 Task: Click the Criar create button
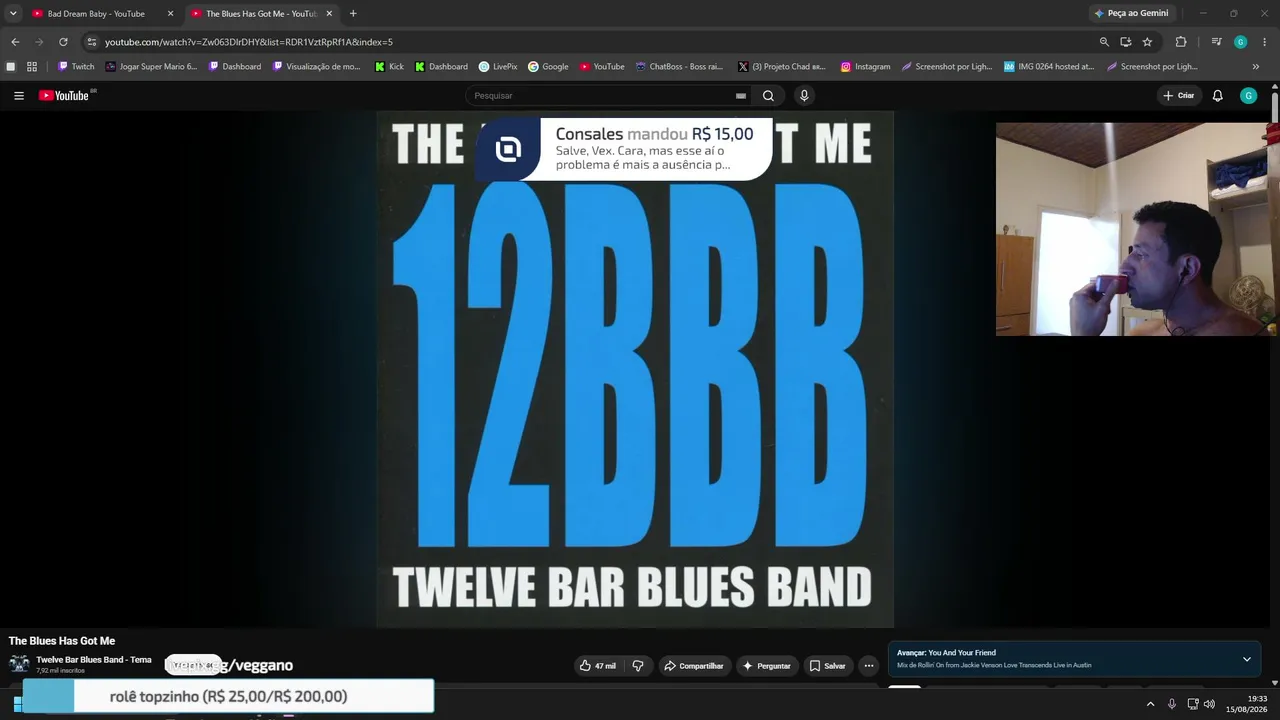[1178, 96]
